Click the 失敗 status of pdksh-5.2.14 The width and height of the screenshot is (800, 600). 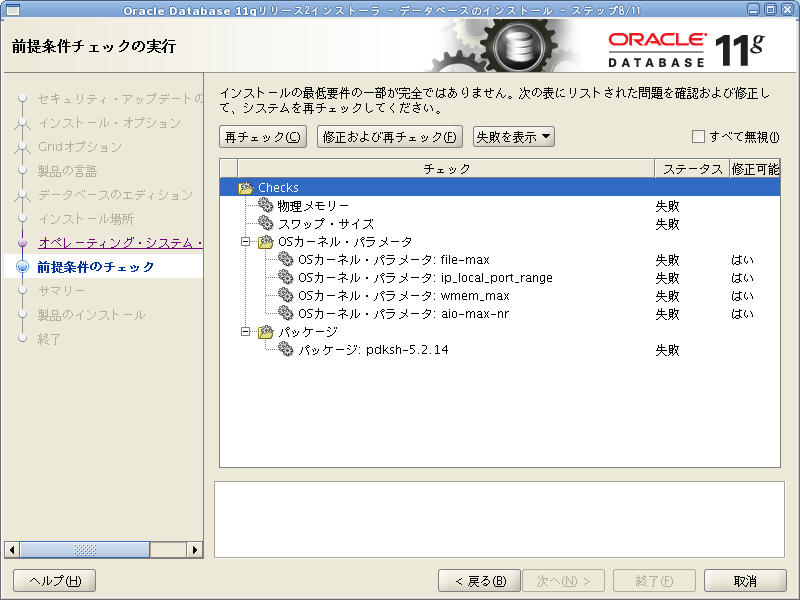pyautogui.click(x=667, y=350)
